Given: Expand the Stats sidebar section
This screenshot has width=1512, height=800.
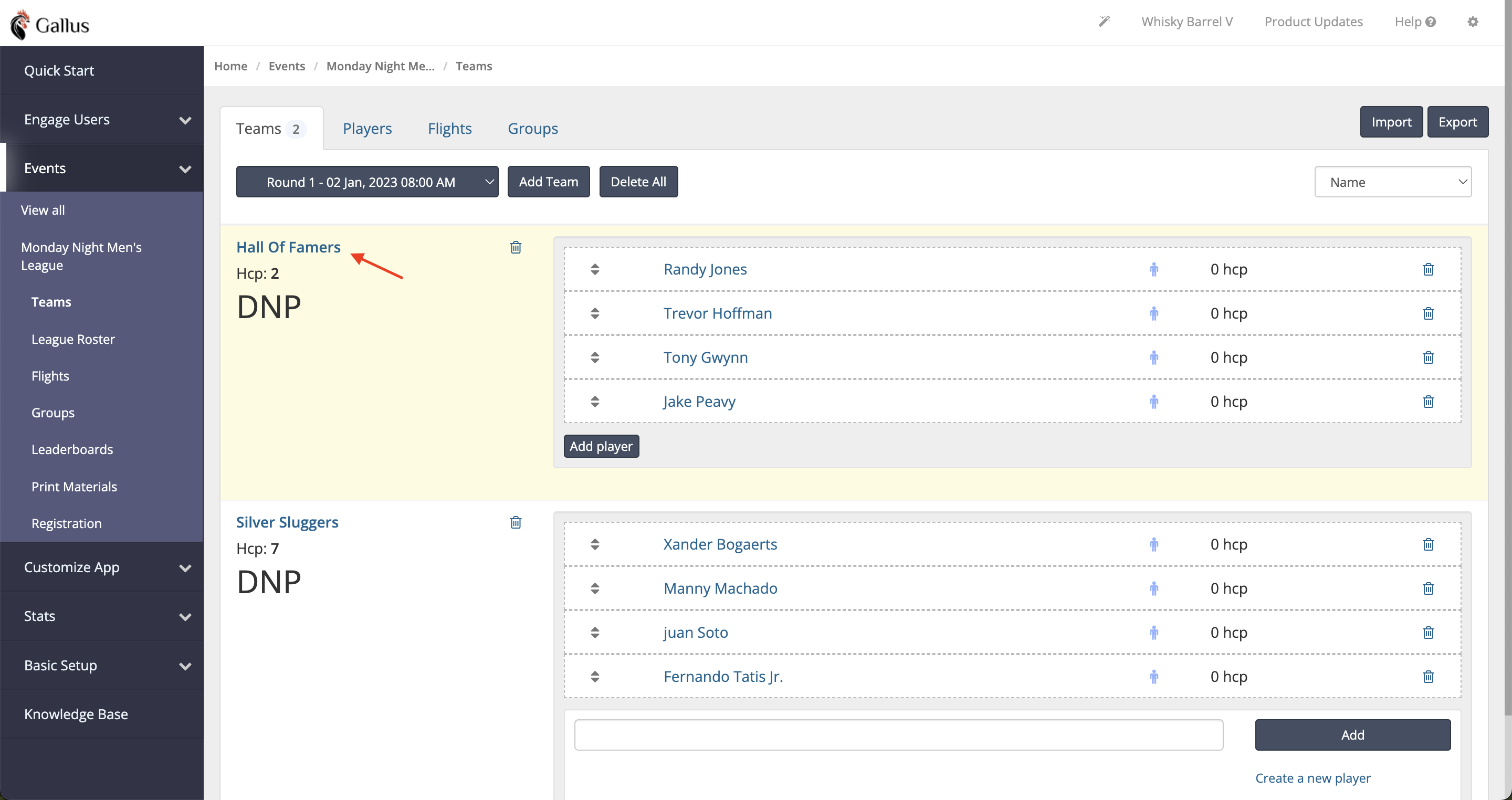Looking at the screenshot, I should point(102,616).
